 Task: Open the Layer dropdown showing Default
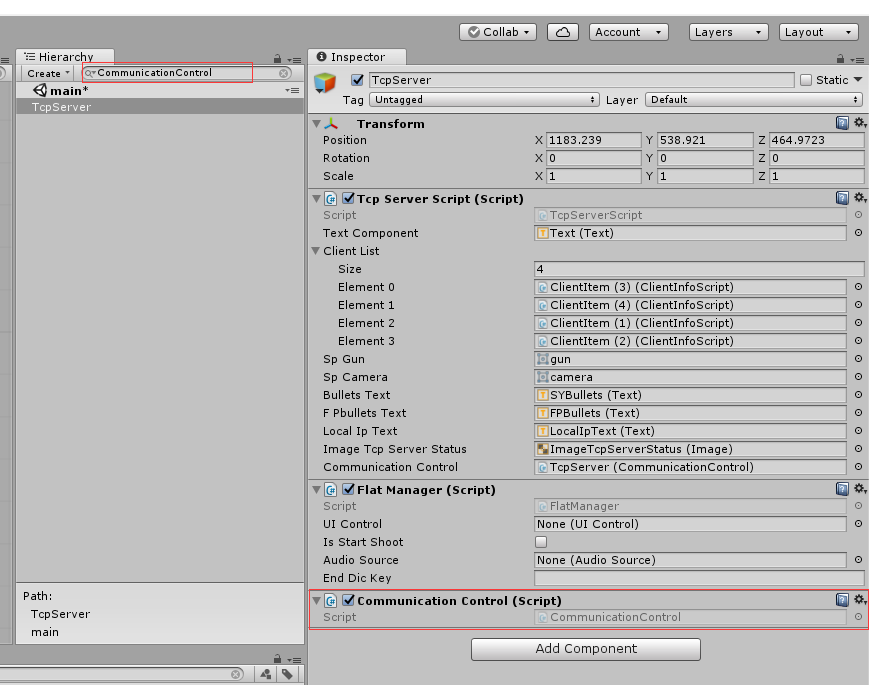point(754,100)
